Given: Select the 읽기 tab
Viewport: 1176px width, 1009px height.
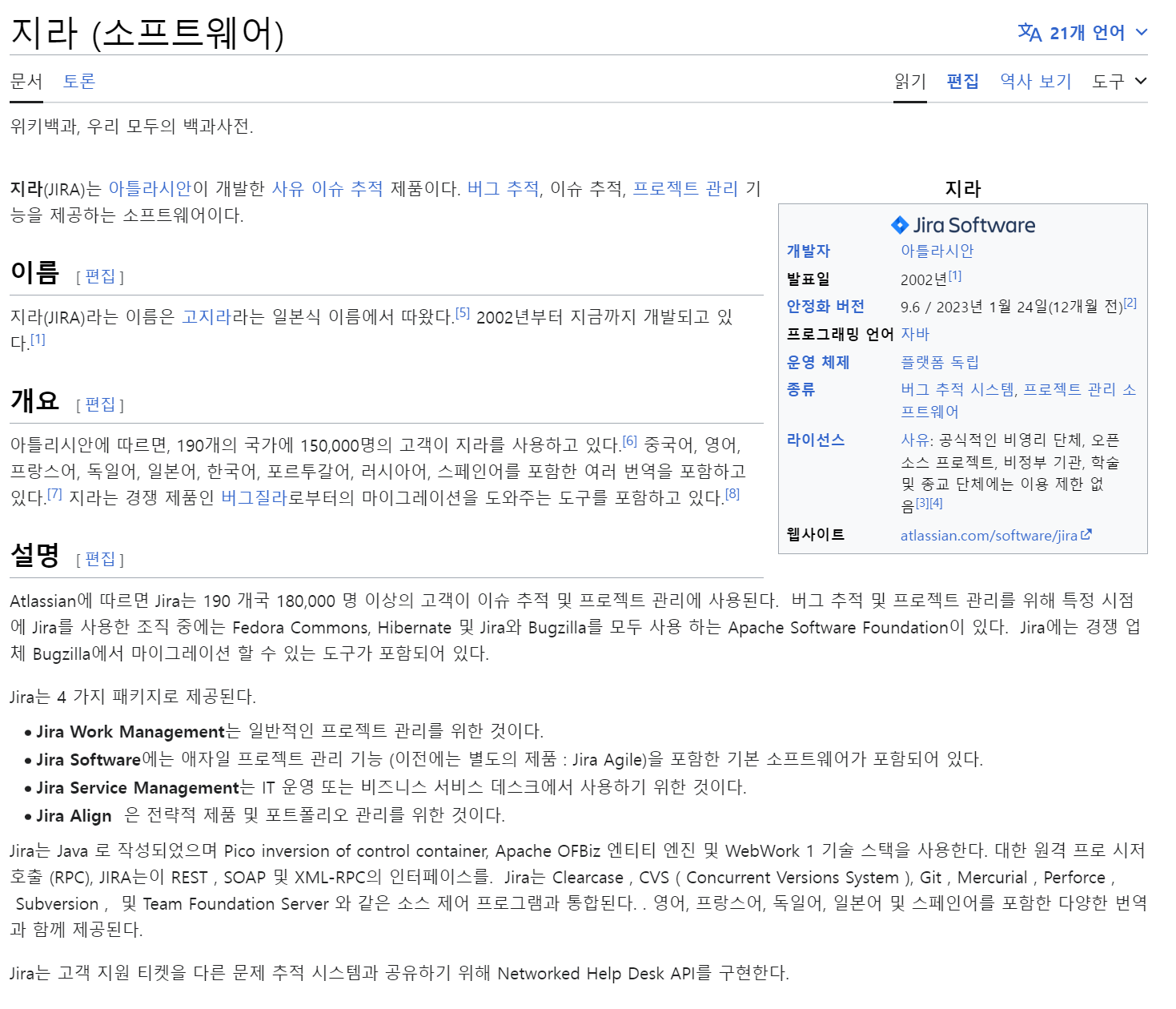Looking at the screenshot, I should pyautogui.click(x=910, y=81).
